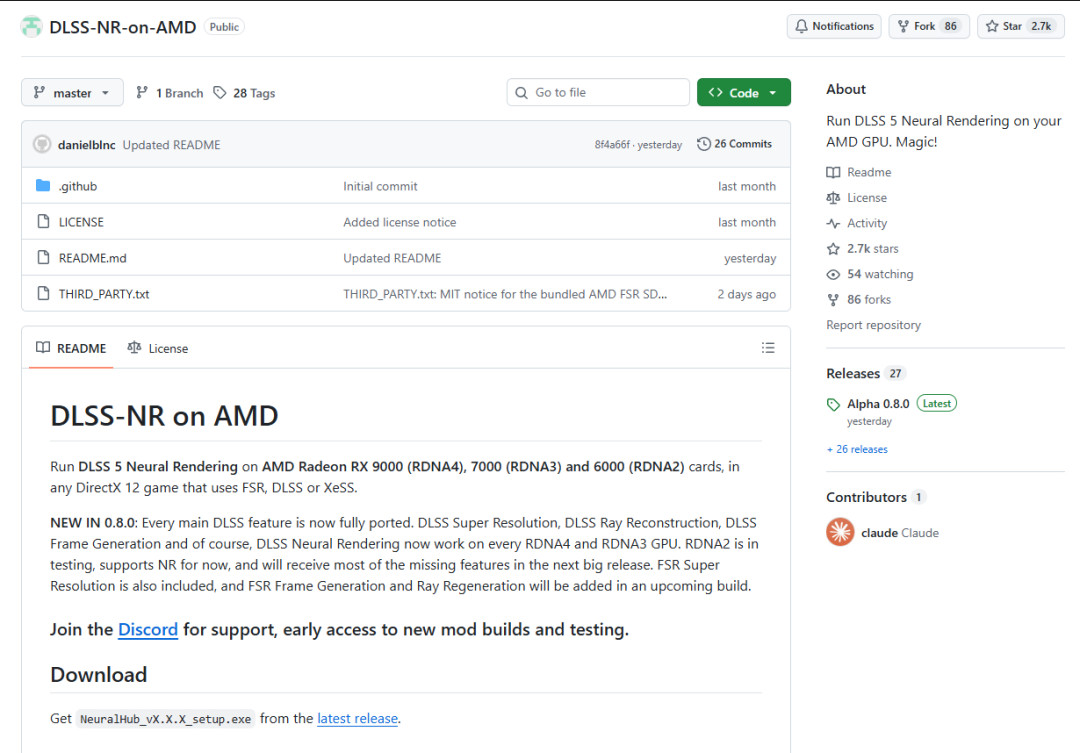
Task: Open the Added license notice commit link
Action: 399,222
